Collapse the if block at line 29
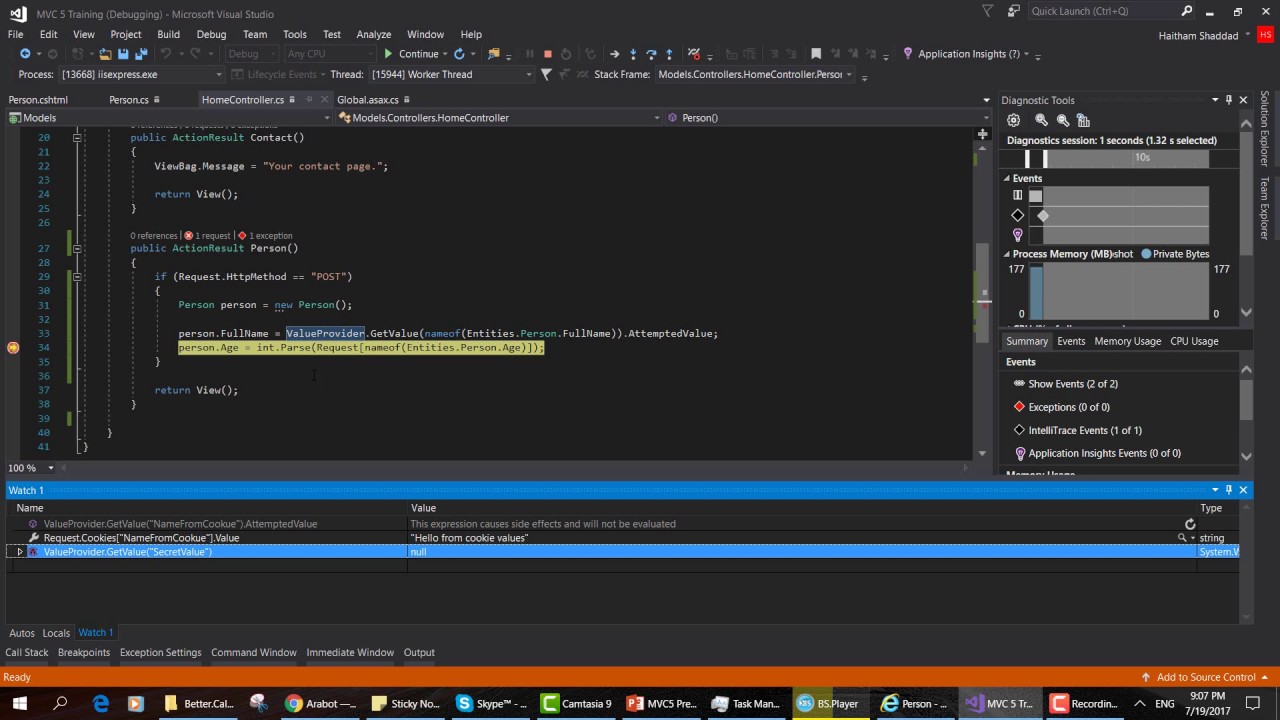The image size is (1280, 720). pos(77,276)
